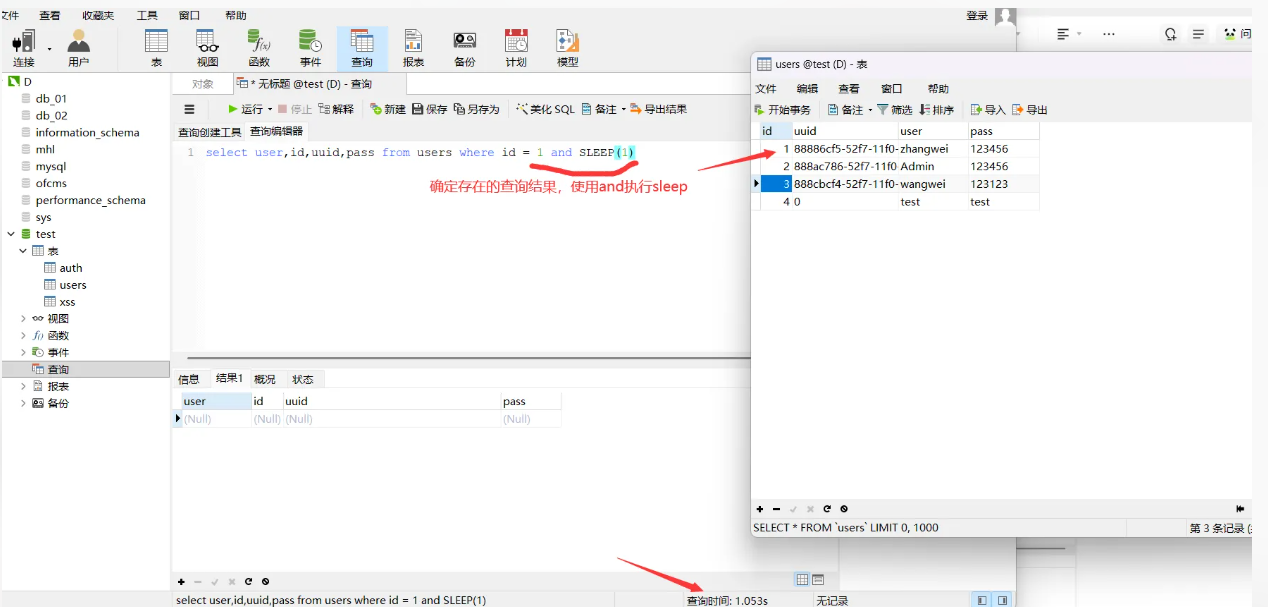Select the 查询 node in the tree

pos(58,369)
